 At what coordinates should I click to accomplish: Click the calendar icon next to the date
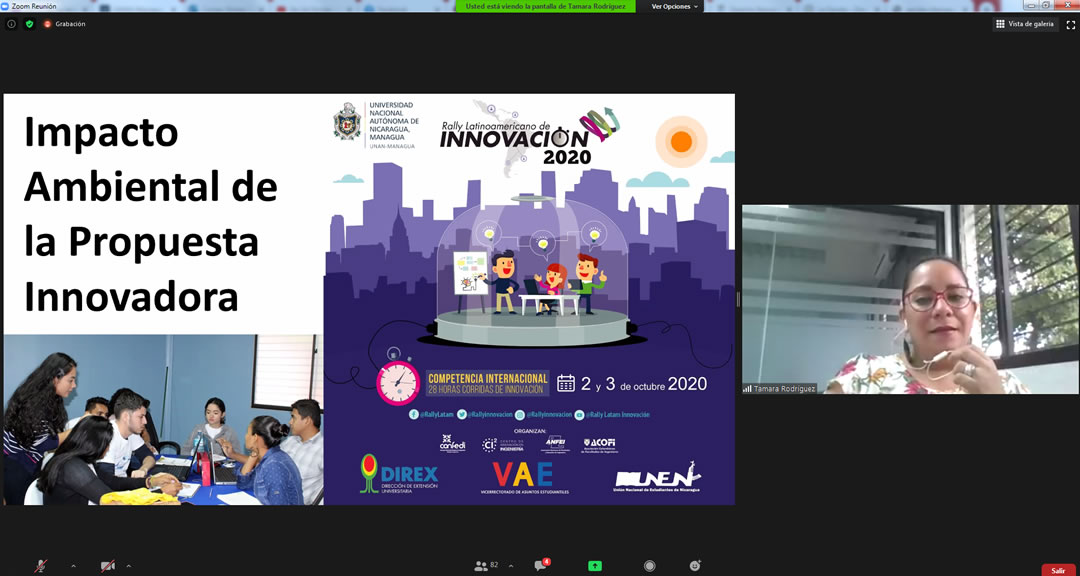pos(565,383)
